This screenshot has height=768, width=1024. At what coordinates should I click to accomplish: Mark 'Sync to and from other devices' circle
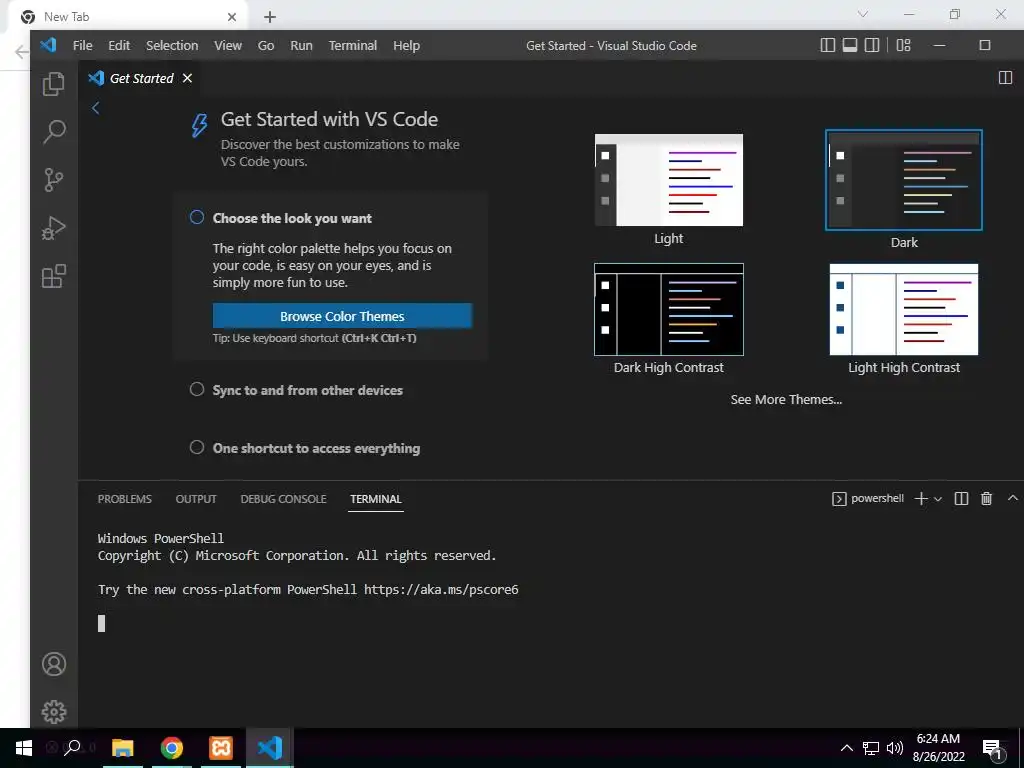(197, 389)
